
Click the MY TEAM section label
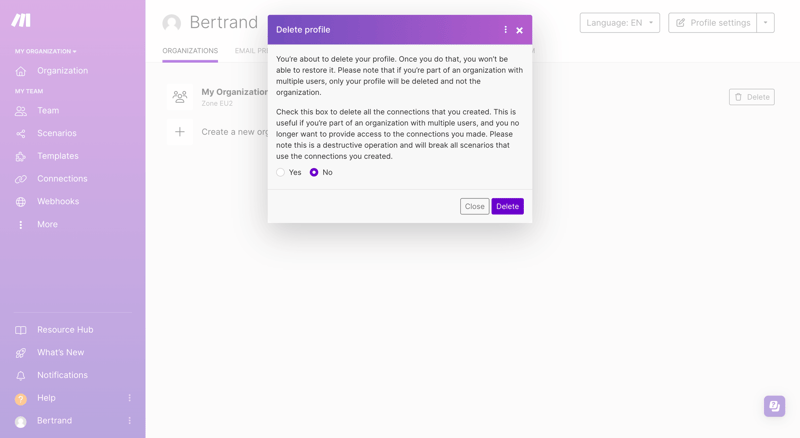(x=29, y=91)
